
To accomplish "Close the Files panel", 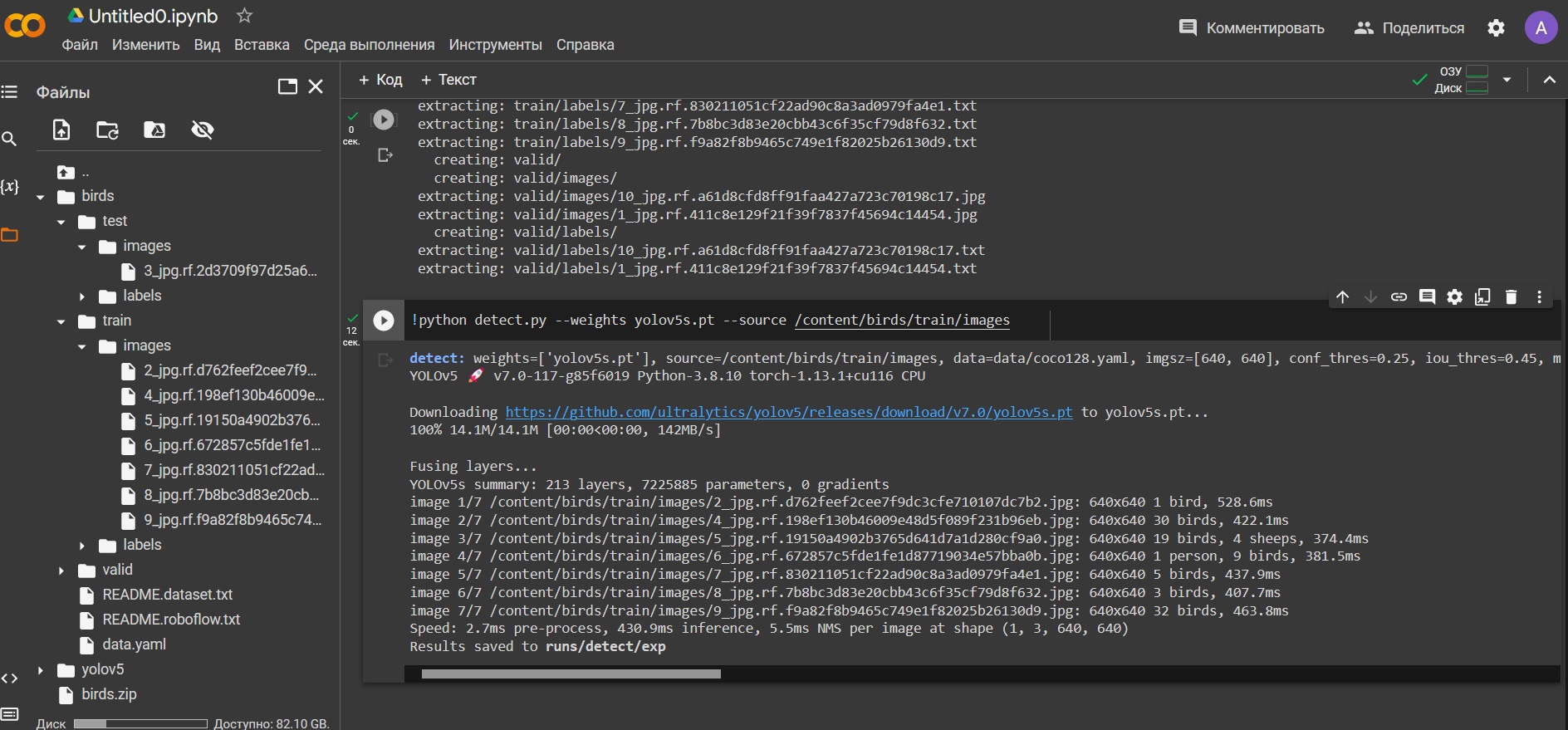I will (x=316, y=86).
